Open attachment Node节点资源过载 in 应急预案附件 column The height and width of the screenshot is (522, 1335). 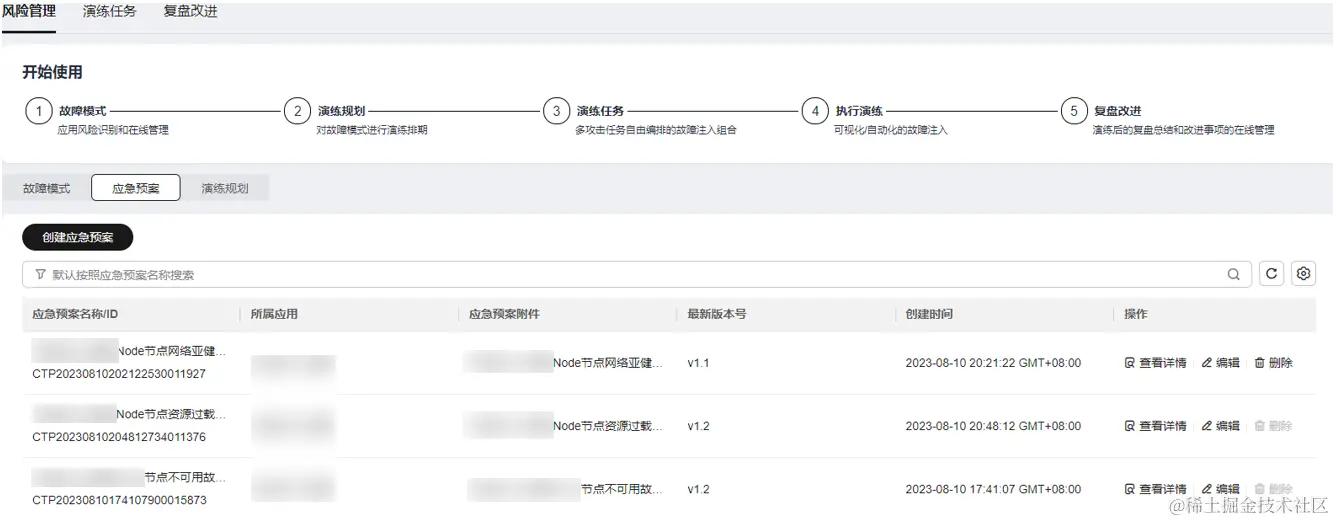pos(608,426)
